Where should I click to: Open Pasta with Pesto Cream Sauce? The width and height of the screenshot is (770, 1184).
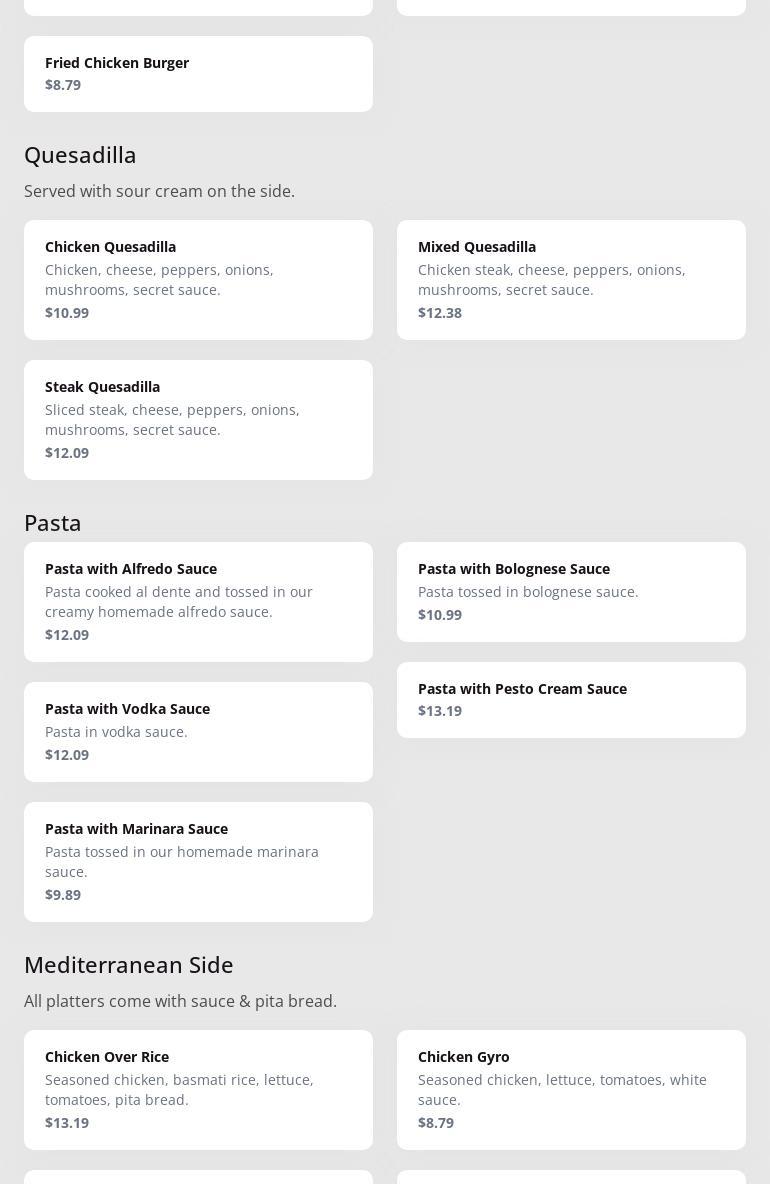pos(571,700)
